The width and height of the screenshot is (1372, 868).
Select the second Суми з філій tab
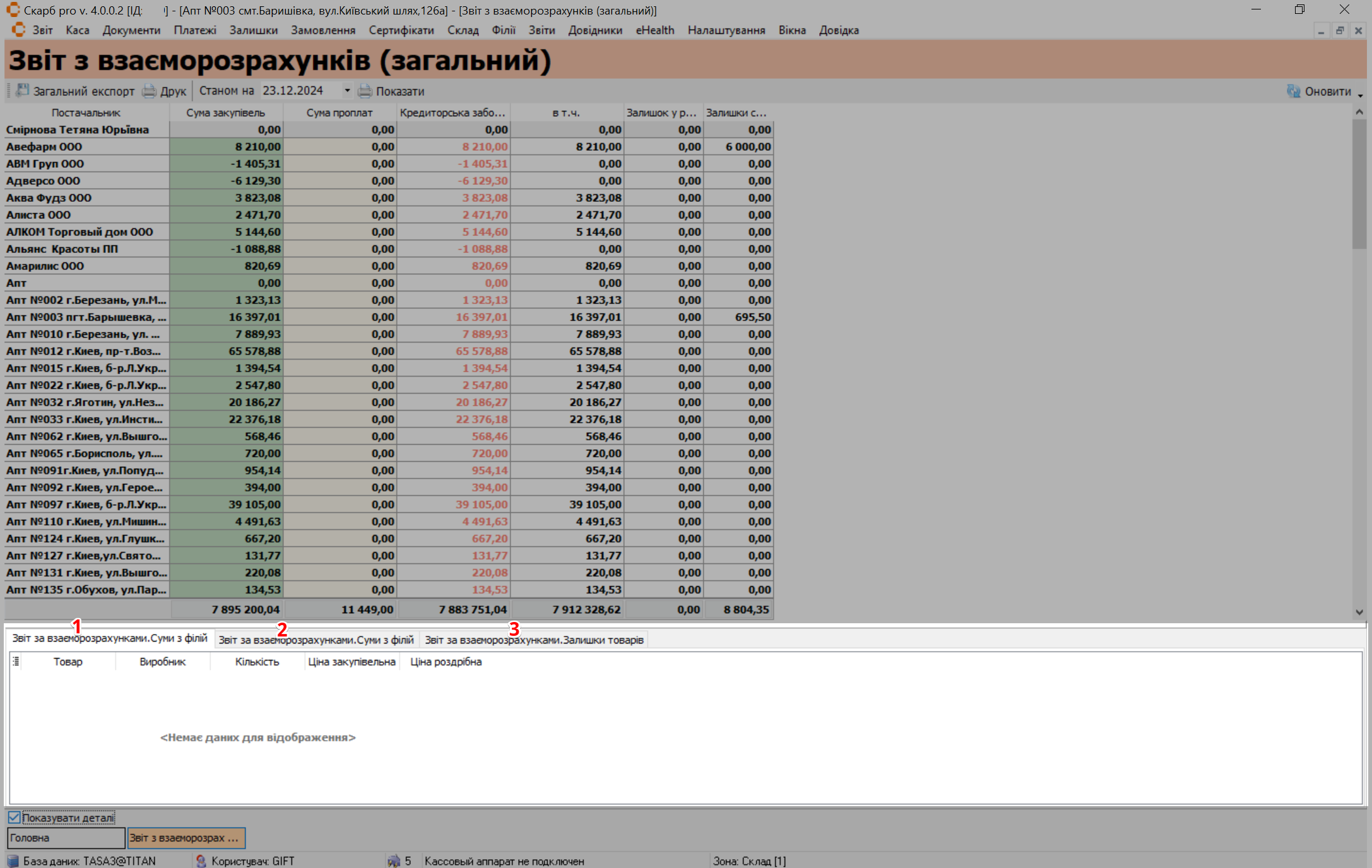(x=316, y=640)
